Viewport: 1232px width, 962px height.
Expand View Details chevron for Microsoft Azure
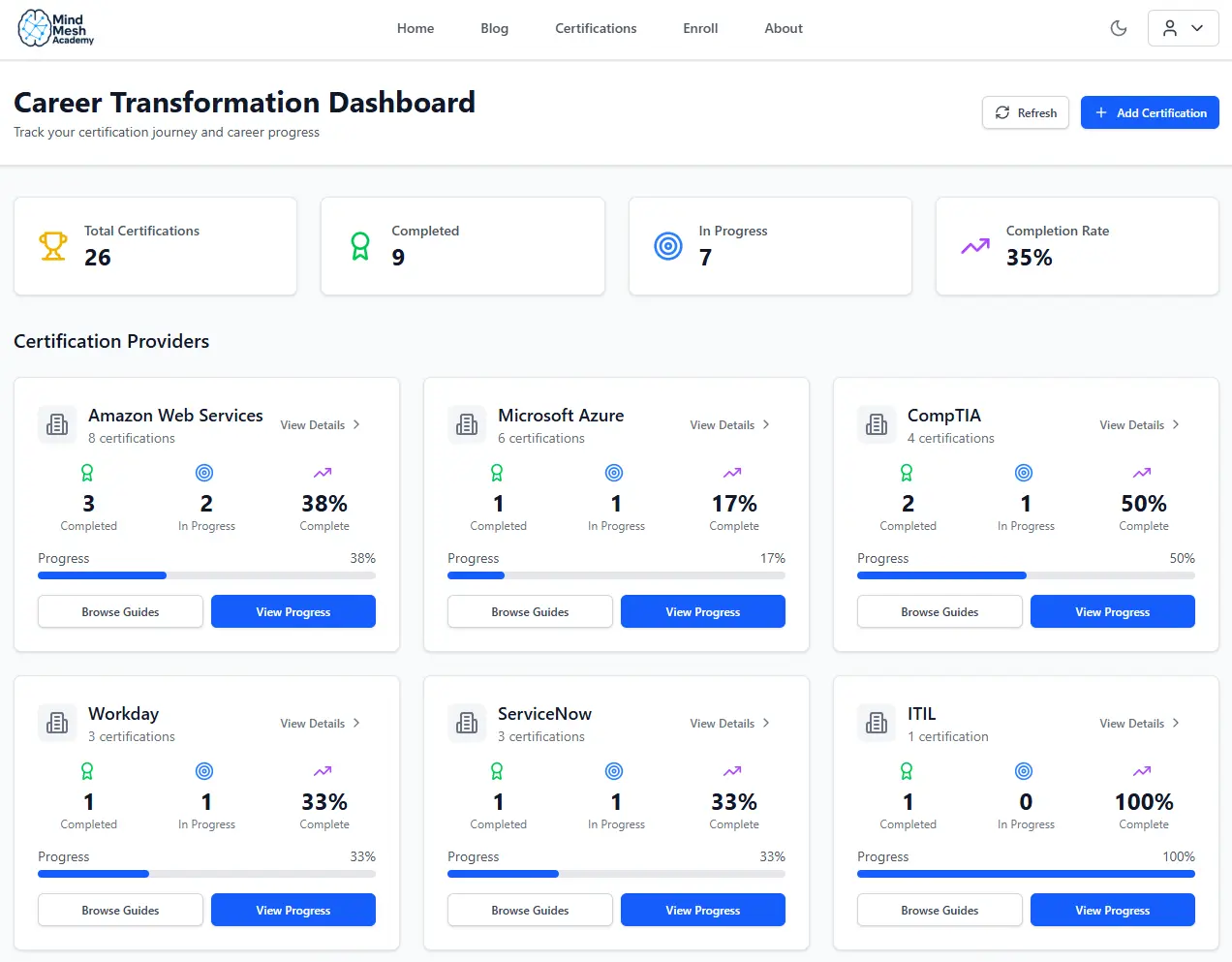pyautogui.click(x=766, y=424)
